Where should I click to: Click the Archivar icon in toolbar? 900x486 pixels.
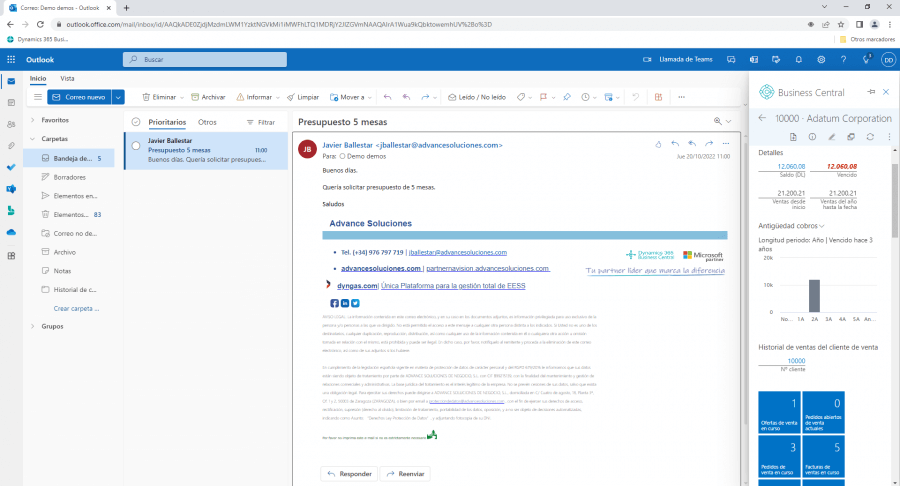194,97
